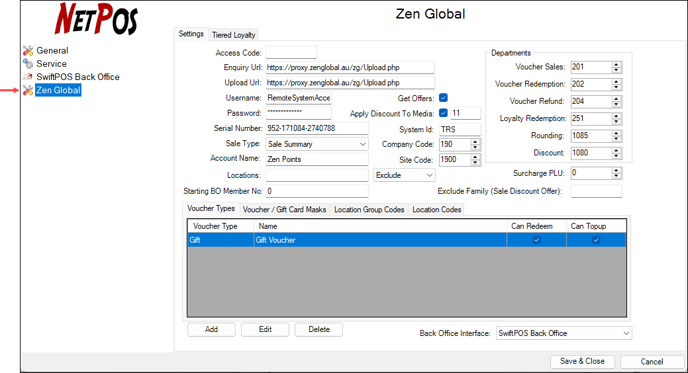
Task: Click Save & Close
Action: [582, 361]
